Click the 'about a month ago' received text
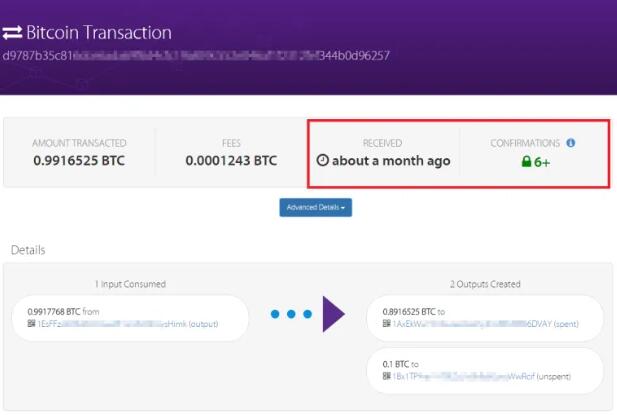The width and height of the screenshot is (617, 415). pos(391,160)
